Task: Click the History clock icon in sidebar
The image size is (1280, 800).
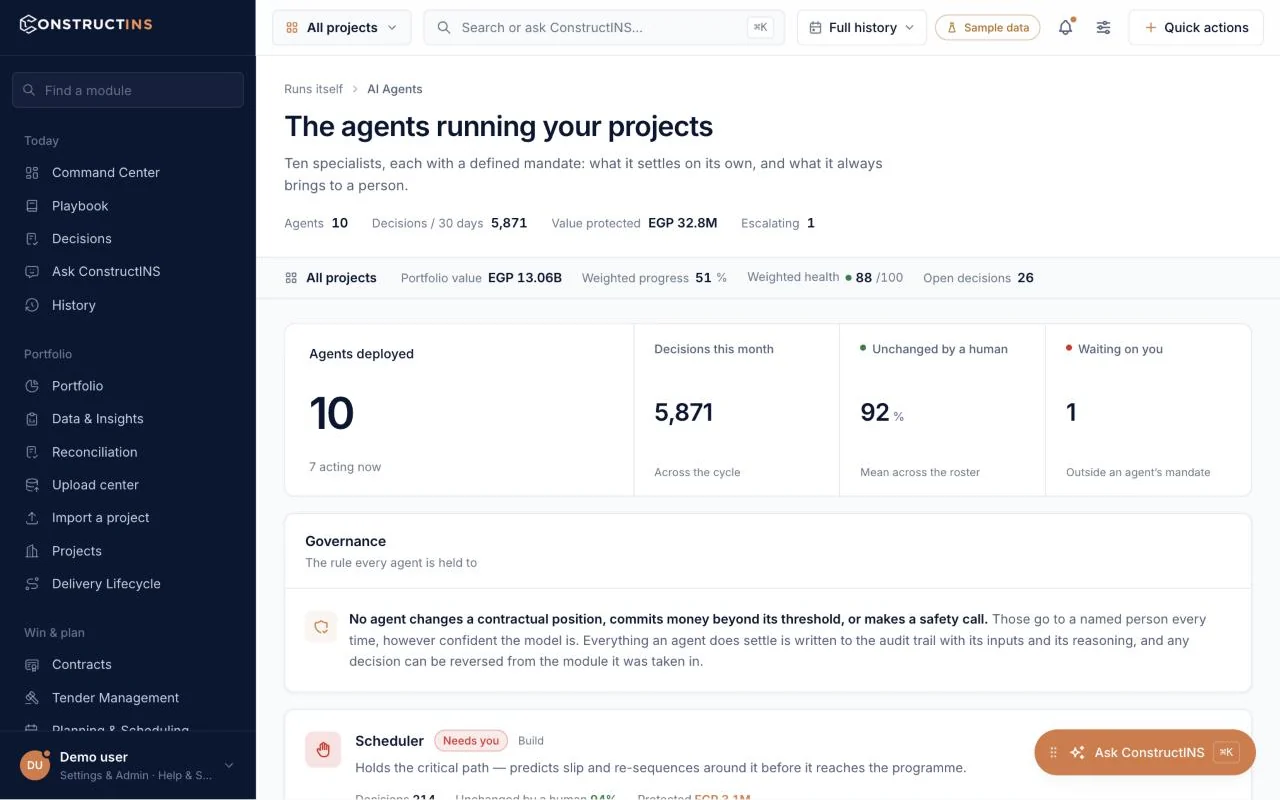Action: click(32, 305)
